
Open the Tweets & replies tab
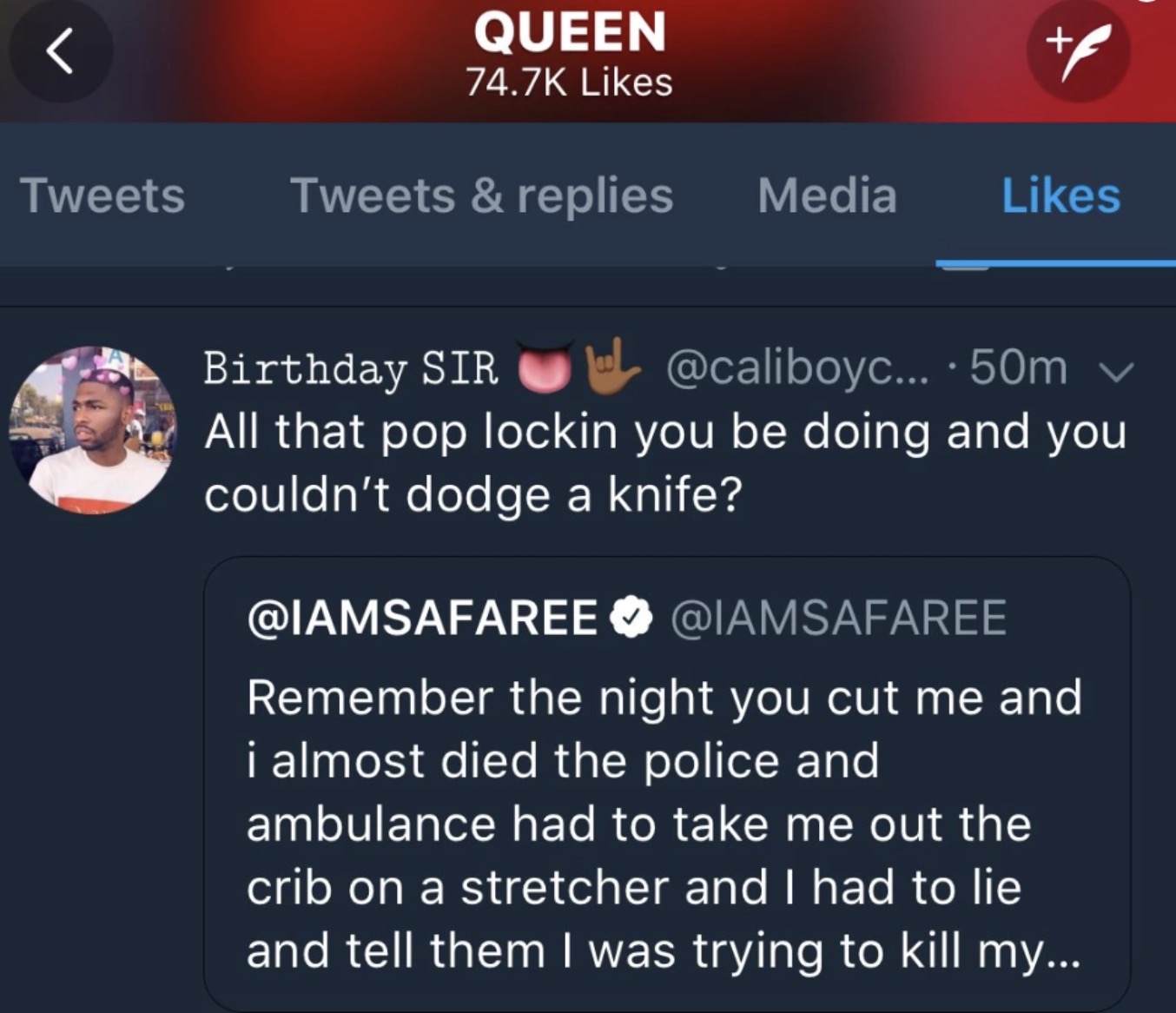(x=481, y=195)
